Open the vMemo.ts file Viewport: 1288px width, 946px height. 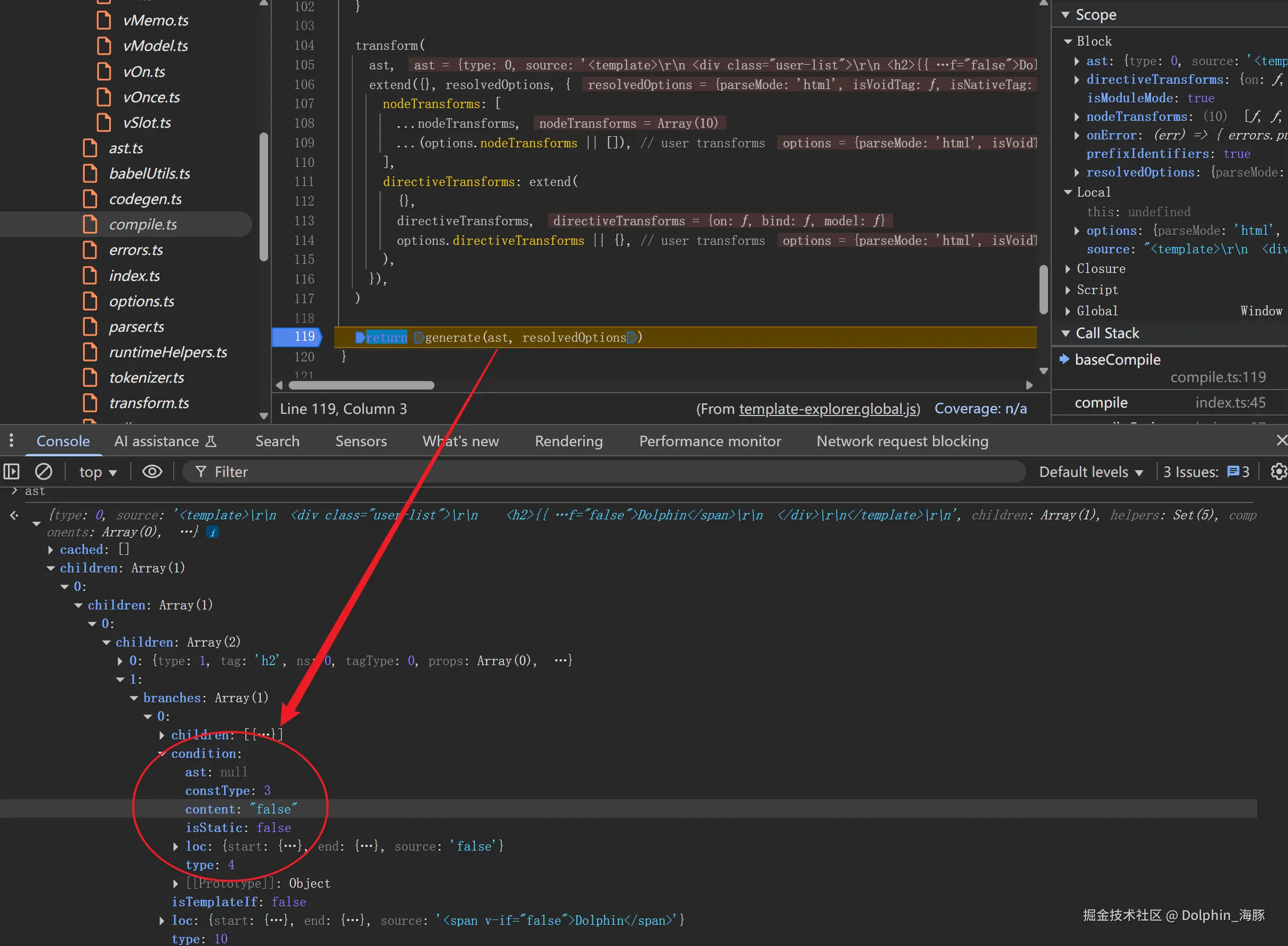point(155,21)
